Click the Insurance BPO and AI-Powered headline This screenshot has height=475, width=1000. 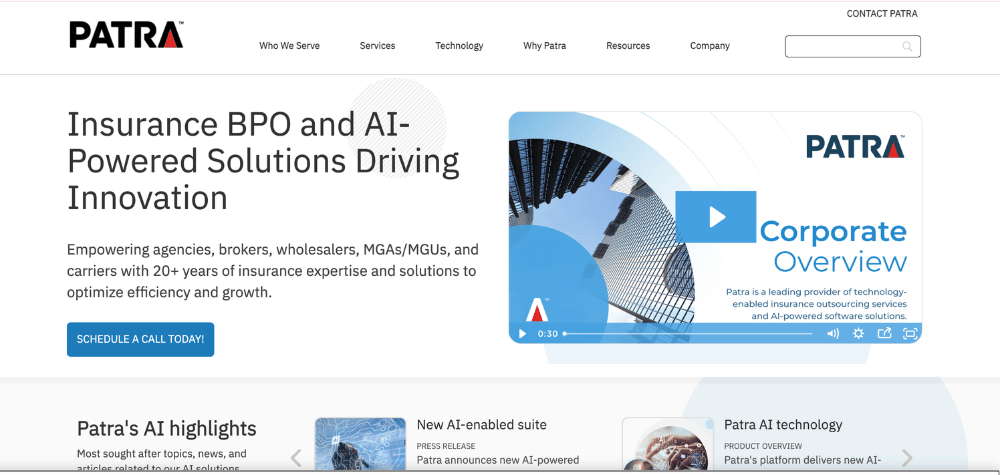coord(263,161)
